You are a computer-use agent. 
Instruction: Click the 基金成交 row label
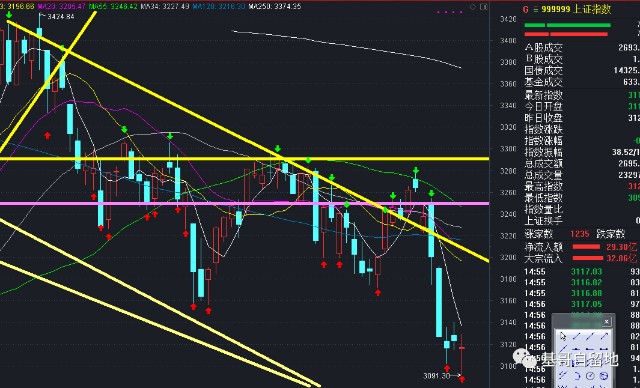tap(544, 82)
